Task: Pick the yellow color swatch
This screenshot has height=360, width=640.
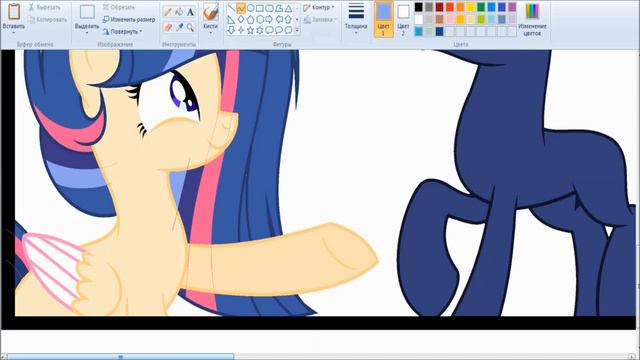Action: coord(470,7)
